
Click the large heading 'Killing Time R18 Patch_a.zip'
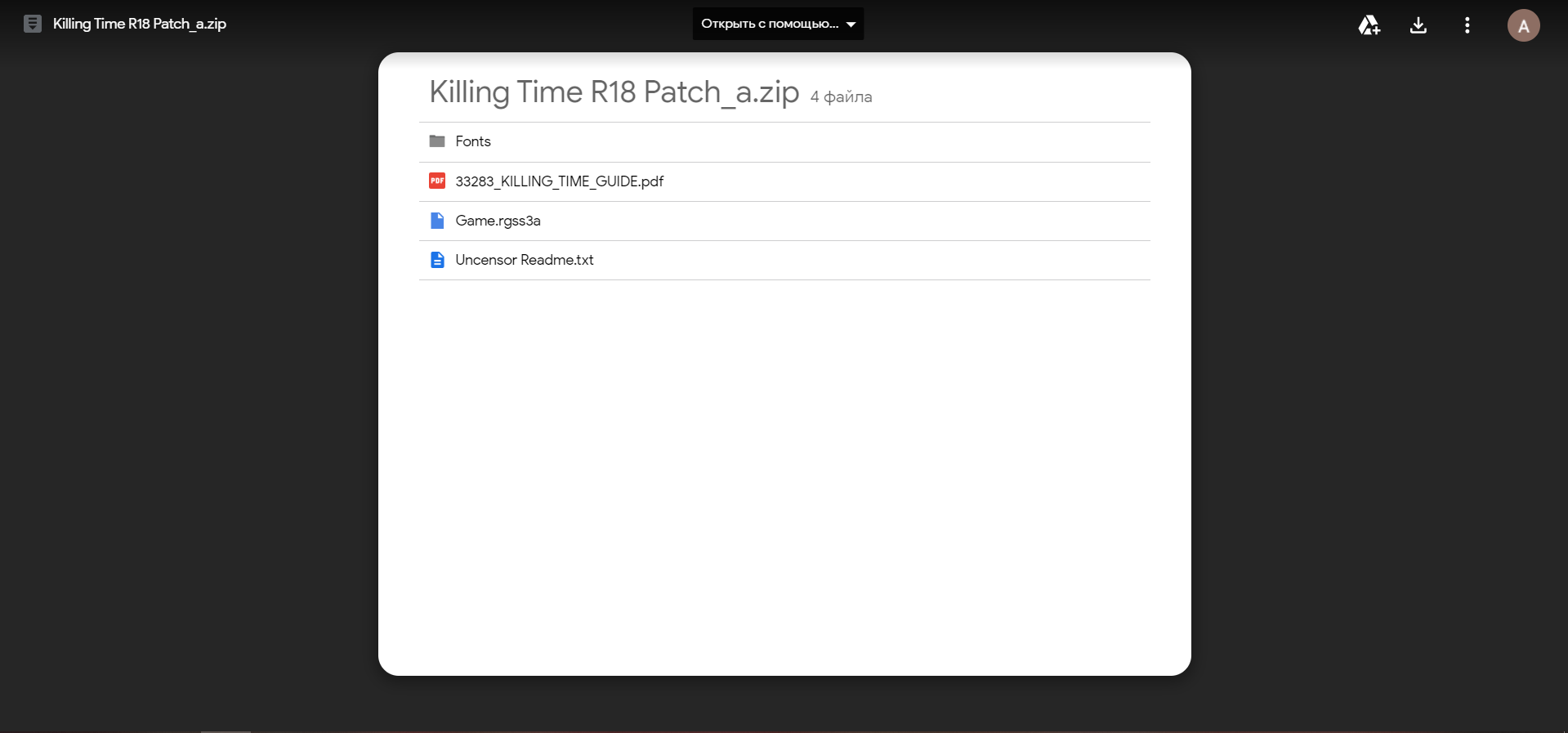(614, 92)
